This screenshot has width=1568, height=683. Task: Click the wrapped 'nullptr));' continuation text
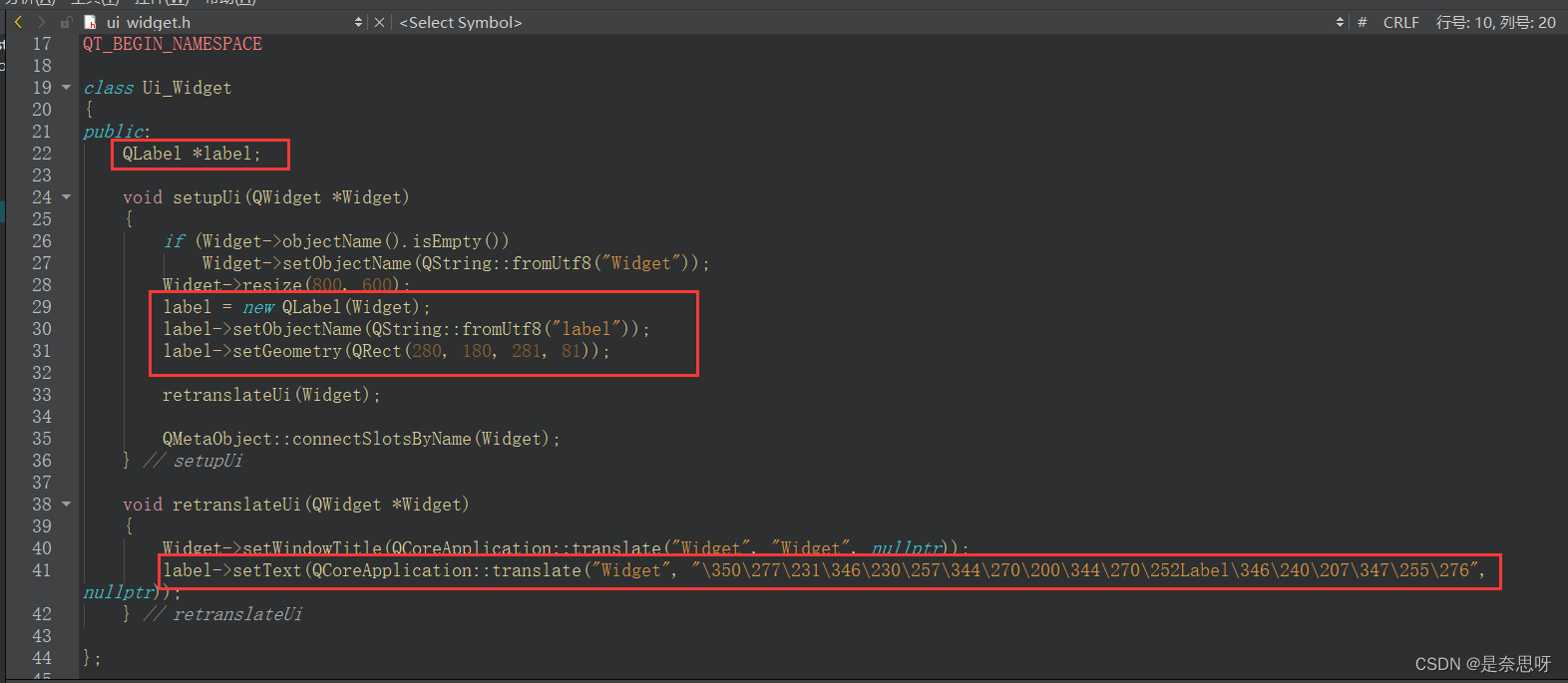(x=132, y=592)
